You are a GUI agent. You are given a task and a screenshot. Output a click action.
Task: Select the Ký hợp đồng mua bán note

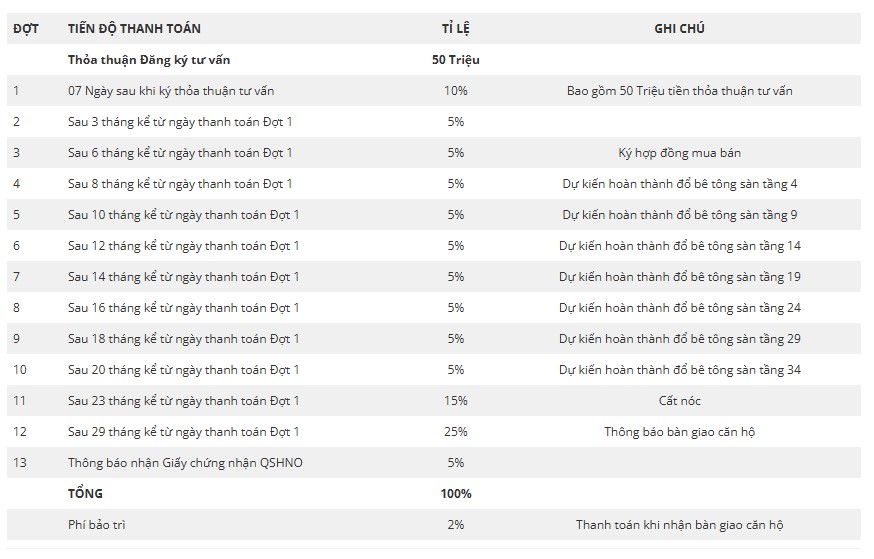[x=679, y=153]
